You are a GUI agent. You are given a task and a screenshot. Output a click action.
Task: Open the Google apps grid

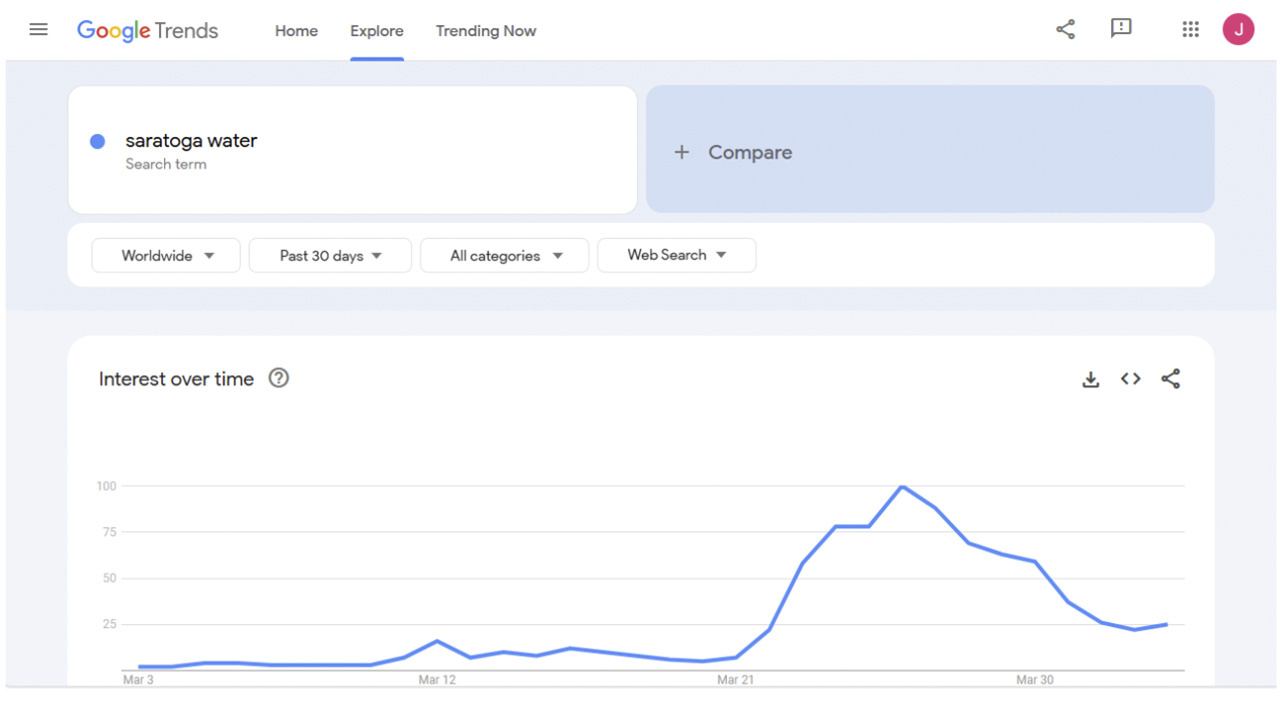[1190, 29]
